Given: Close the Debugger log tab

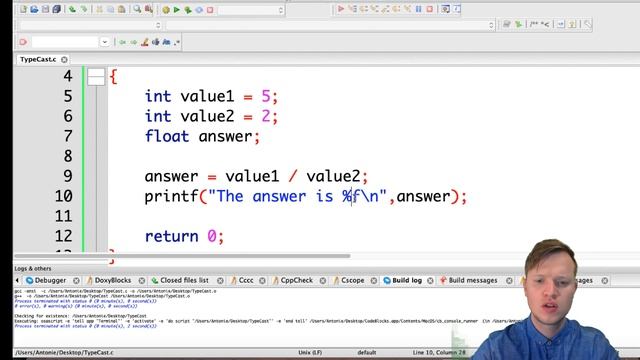Looking at the screenshot, I should tap(76, 281).
